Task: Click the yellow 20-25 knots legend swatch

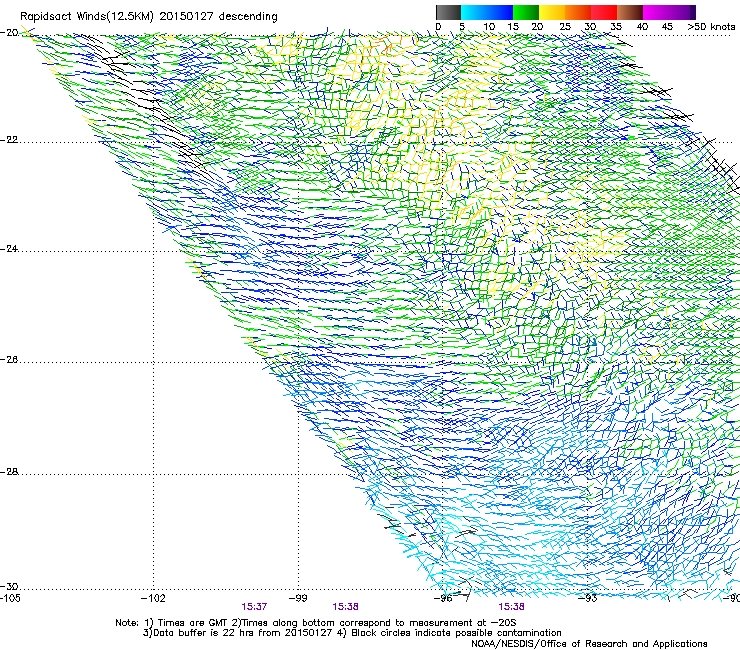Action: 552,12
